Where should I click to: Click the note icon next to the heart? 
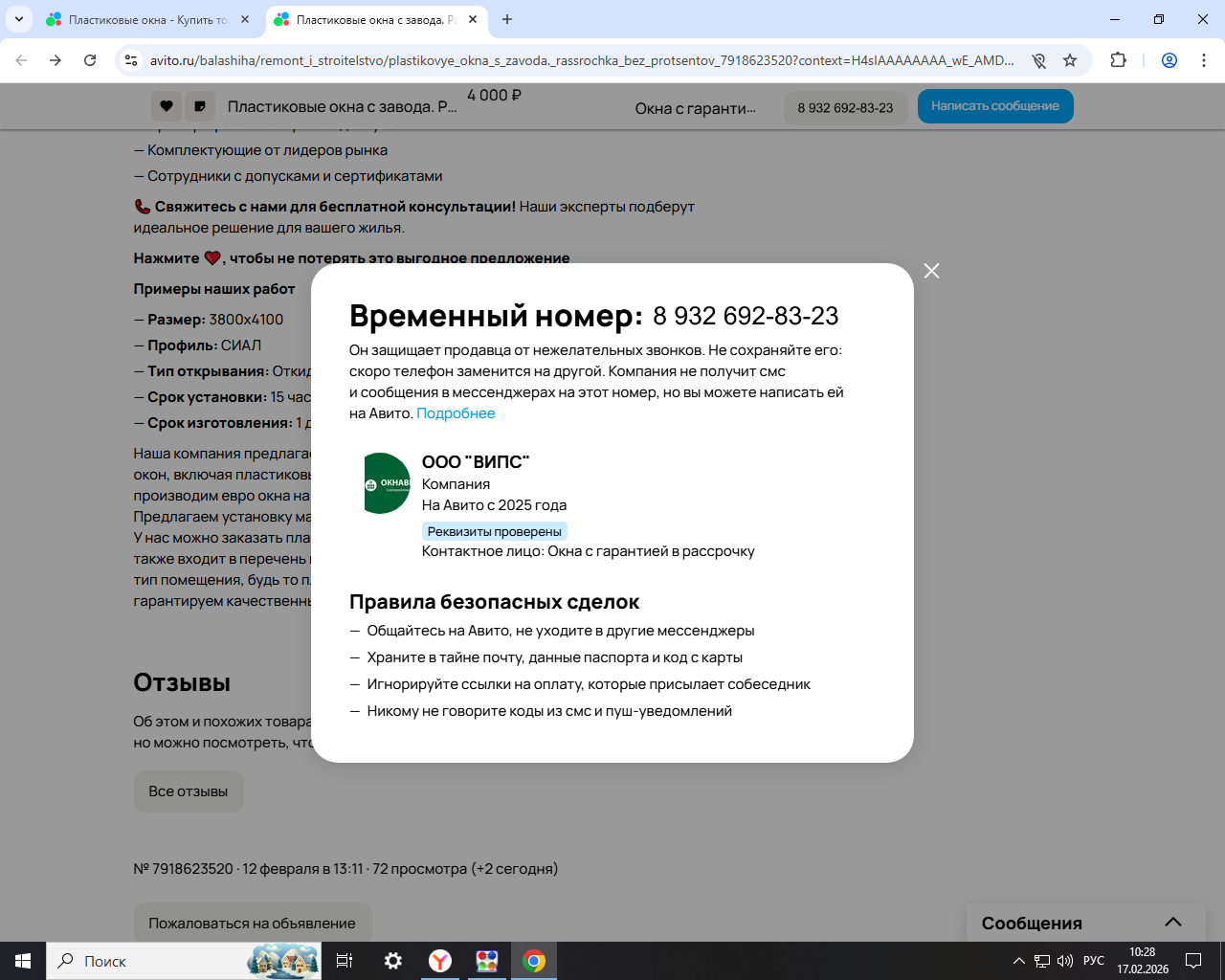[199, 106]
